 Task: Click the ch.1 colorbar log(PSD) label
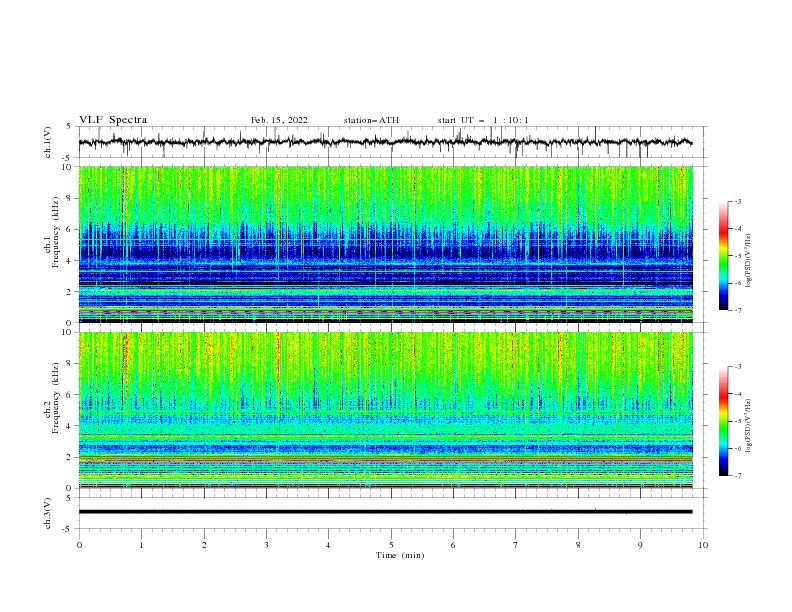click(x=749, y=261)
